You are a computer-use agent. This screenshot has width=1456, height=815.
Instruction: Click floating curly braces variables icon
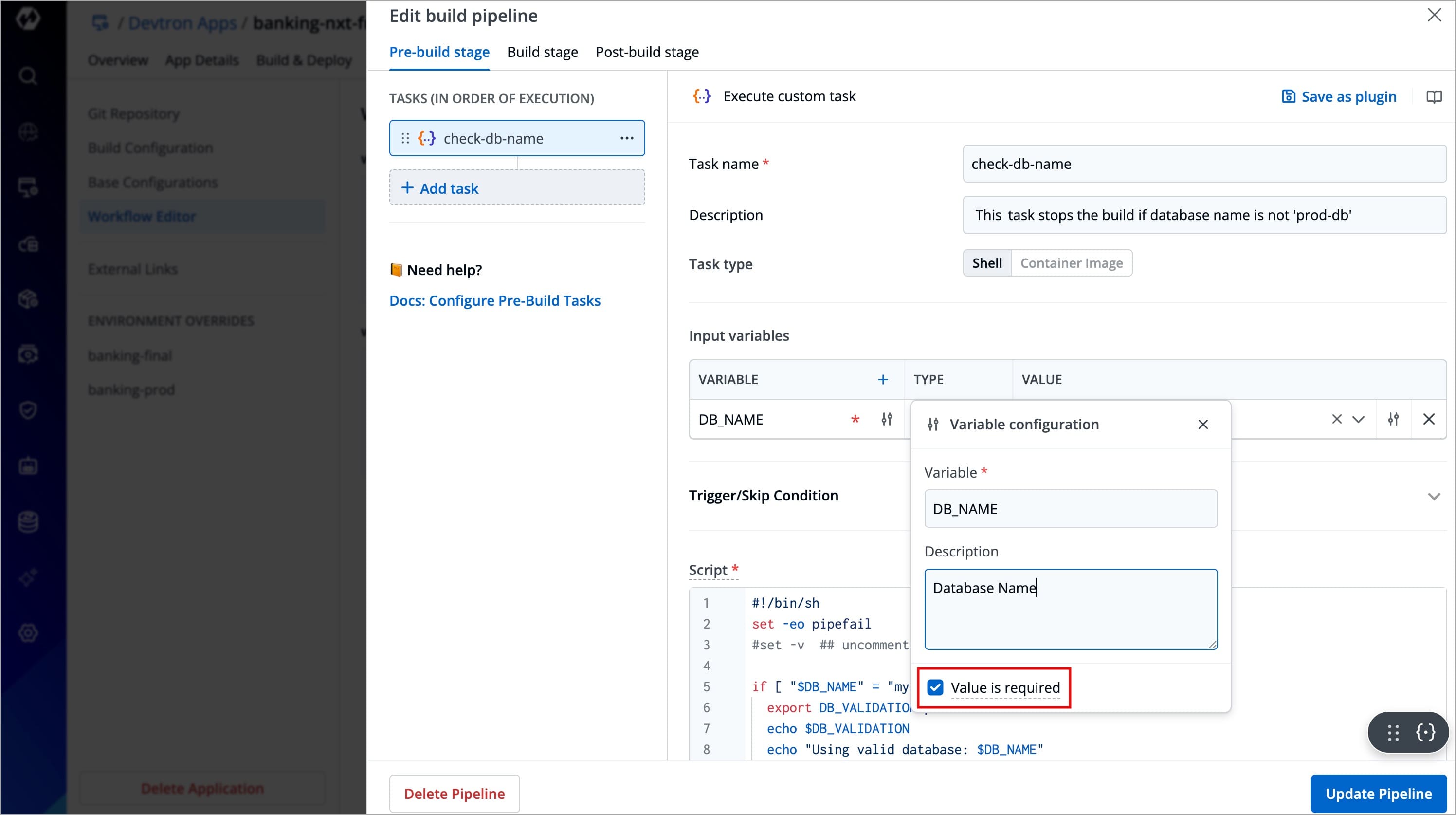(x=1425, y=732)
